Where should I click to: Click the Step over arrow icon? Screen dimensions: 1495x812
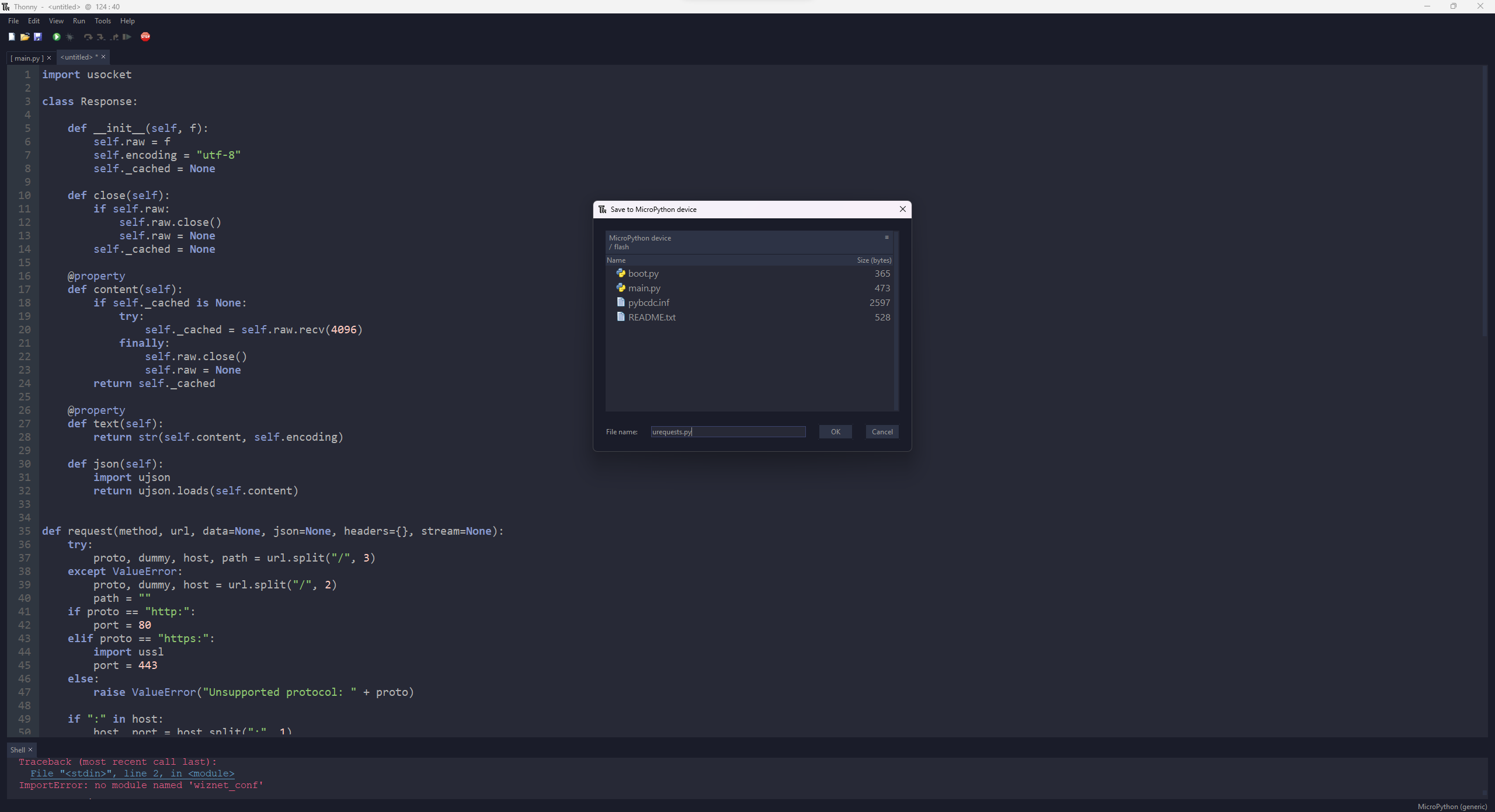[88, 37]
